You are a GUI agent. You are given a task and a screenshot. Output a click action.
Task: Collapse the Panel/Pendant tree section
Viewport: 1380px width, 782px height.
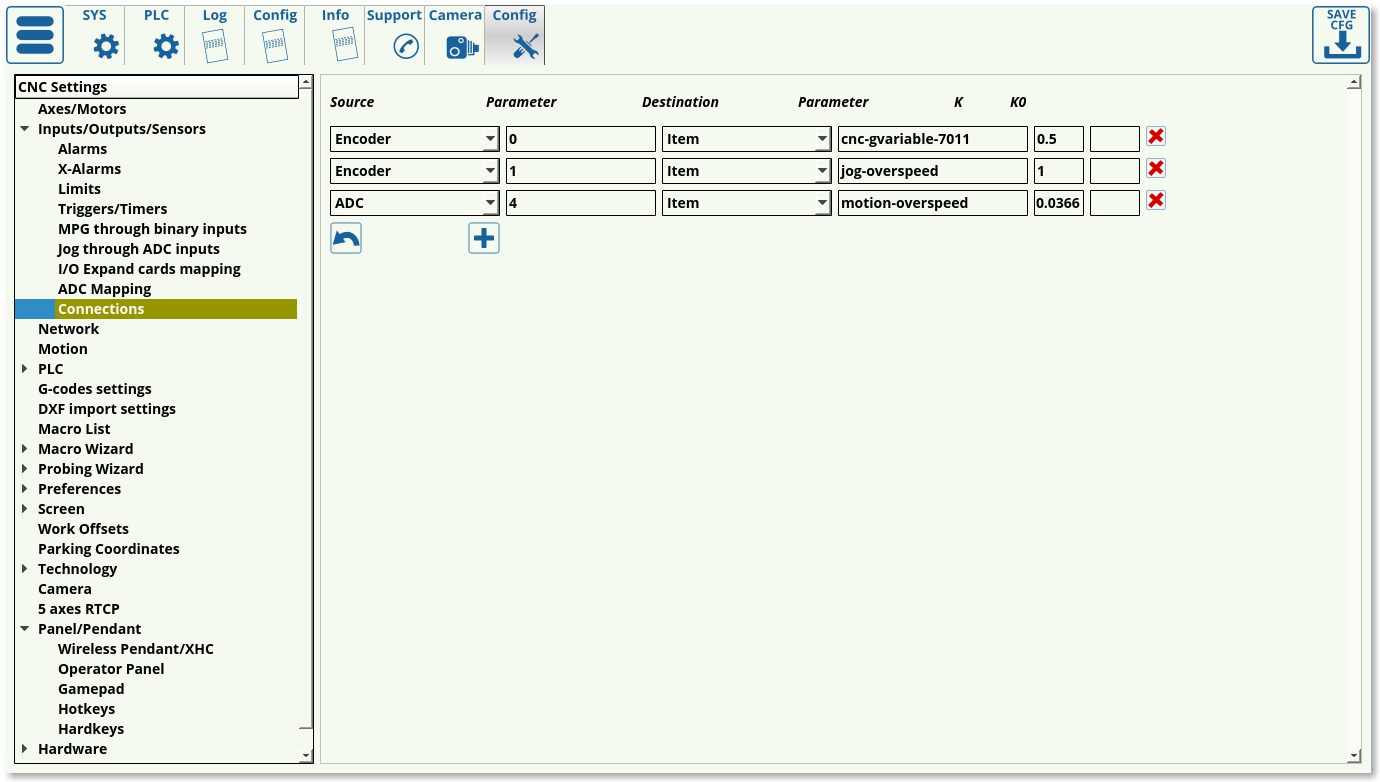(x=25, y=629)
